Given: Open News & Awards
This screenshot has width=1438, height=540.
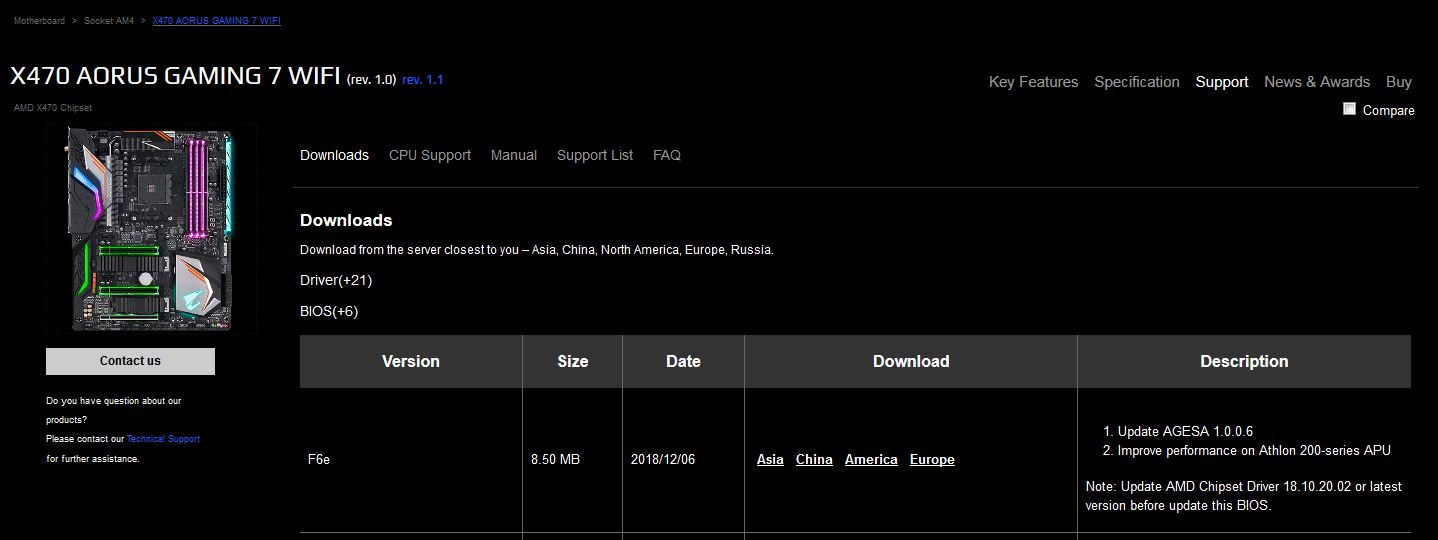Looking at the screenshot, I should point(1317,82).
